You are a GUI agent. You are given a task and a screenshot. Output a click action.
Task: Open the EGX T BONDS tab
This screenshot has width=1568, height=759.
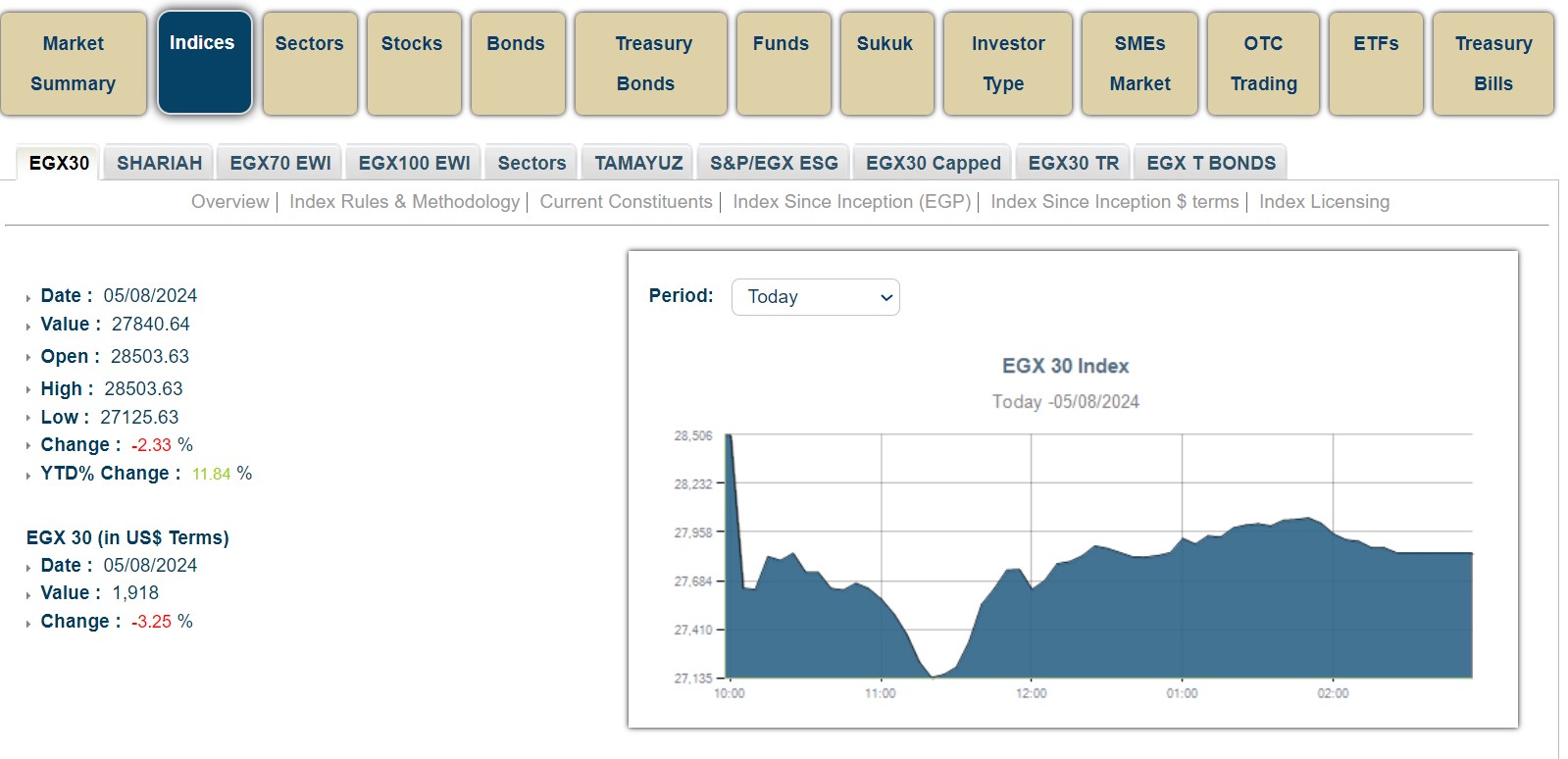pos(1210,163)
